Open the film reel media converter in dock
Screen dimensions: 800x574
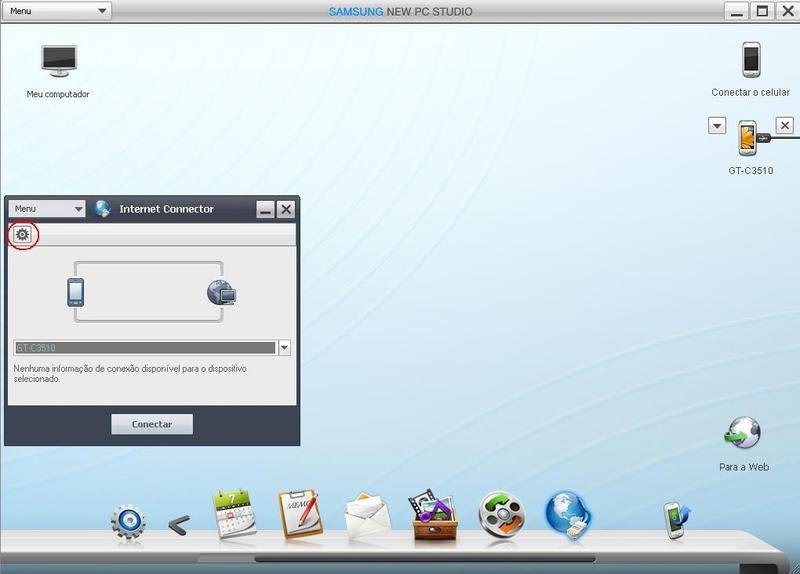click(502, 515)
